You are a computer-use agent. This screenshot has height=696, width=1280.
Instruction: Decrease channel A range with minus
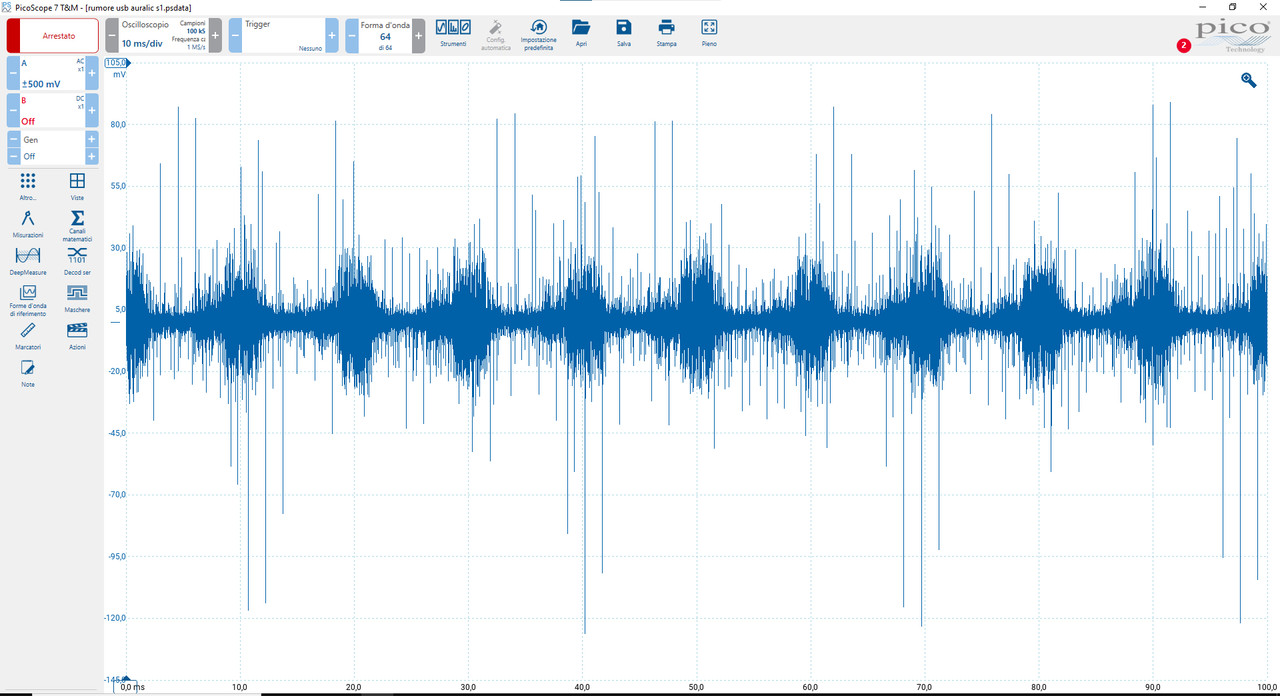click(x=14, y=73)
